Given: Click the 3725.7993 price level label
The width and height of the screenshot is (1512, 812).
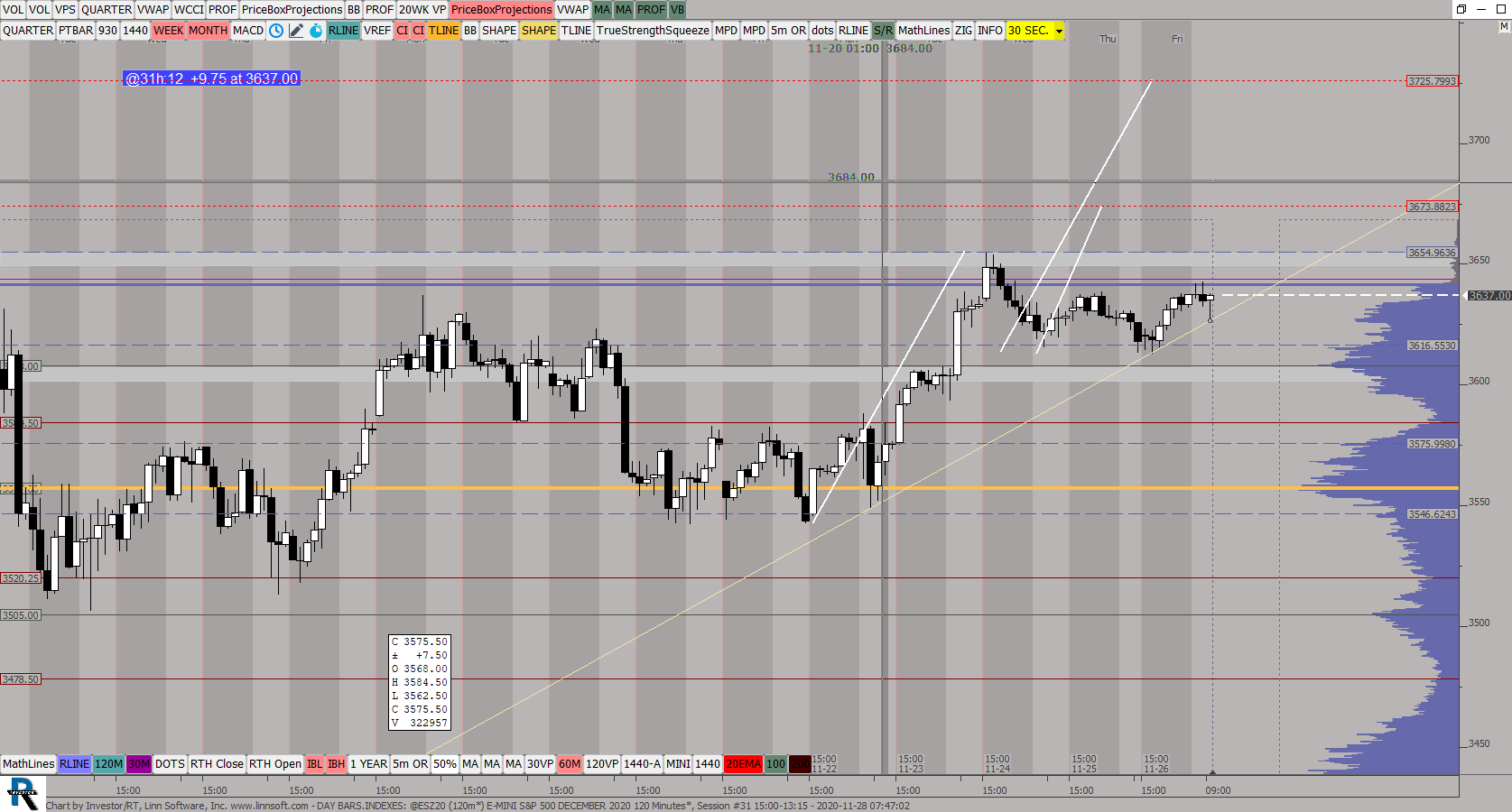Looking at the screenshot, I should pyautogui.click(x=1433, y=81).
